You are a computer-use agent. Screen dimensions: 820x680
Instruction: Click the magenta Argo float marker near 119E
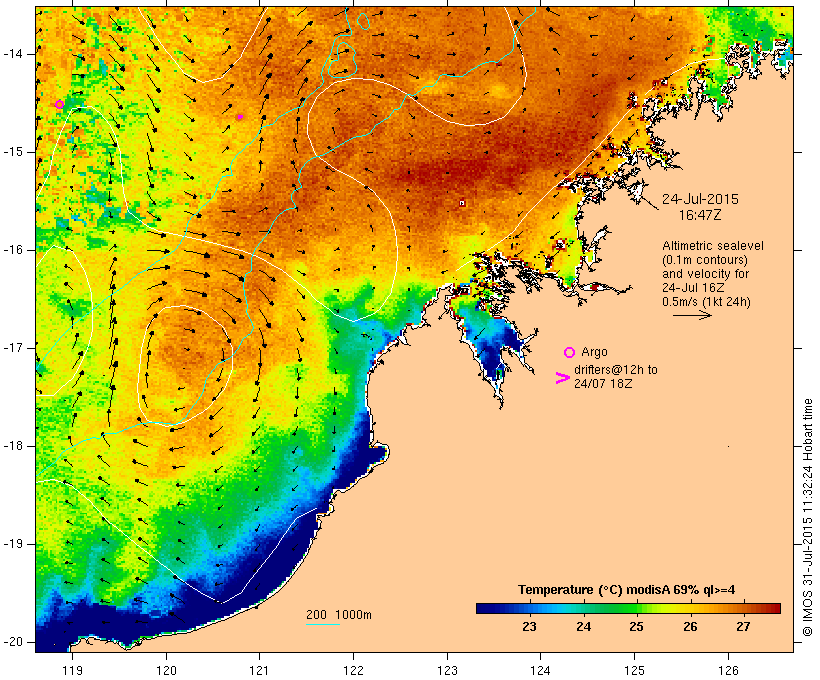[60, 105]
